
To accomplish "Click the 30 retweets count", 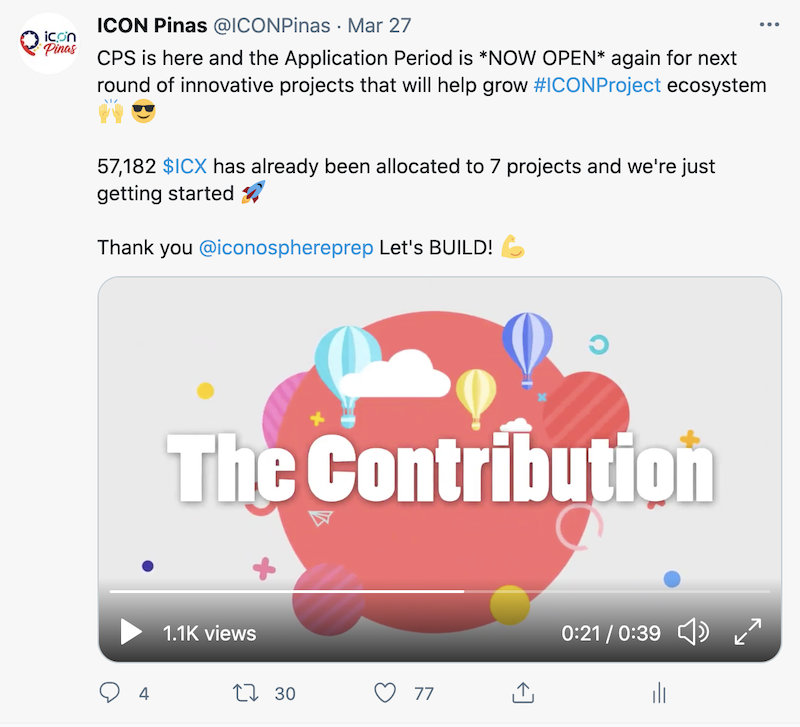I will coord(285,693).
